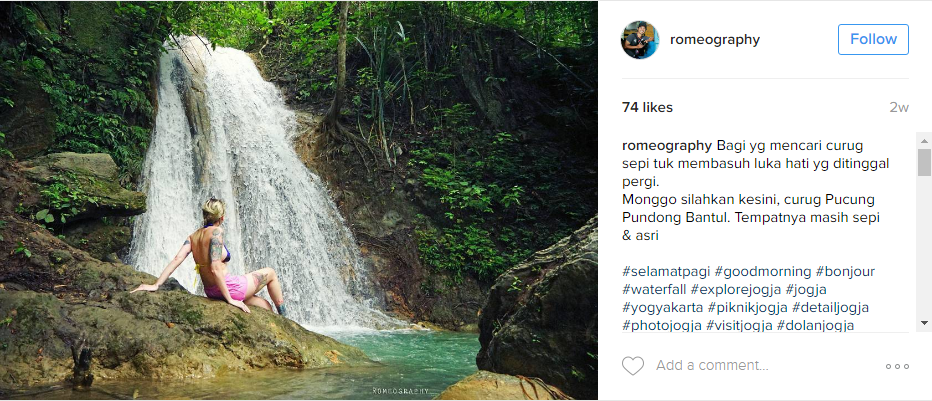932x401 pixels.
Task: Open the #piknikjogja hashtag
Action: click(x=747, y=307)
